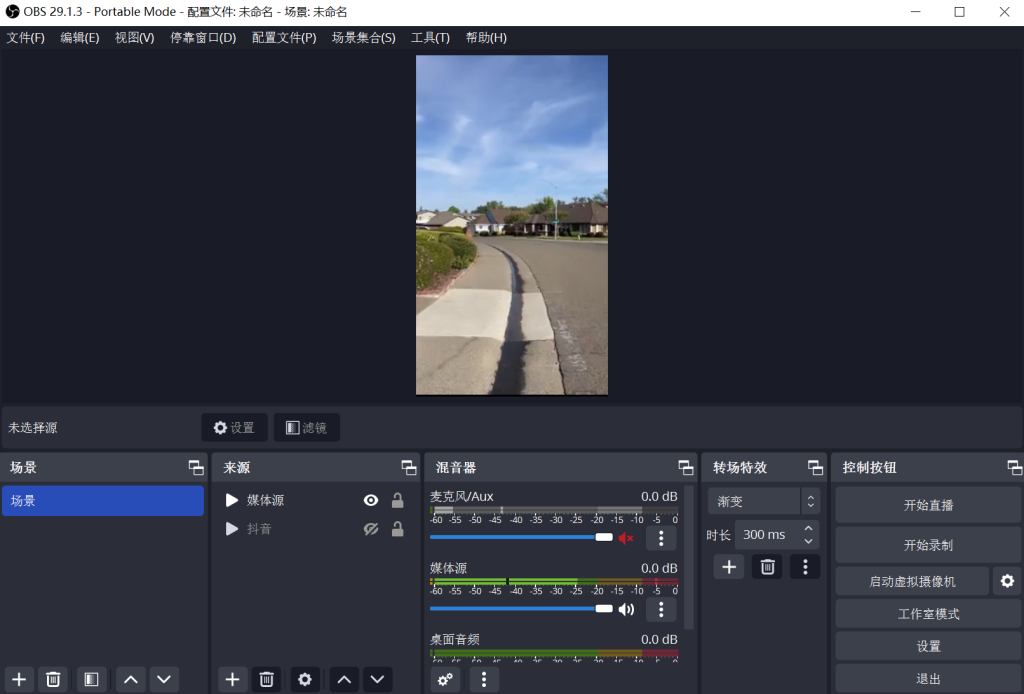Move scene up with arrow
The image size is (1024, 694).
131,680
